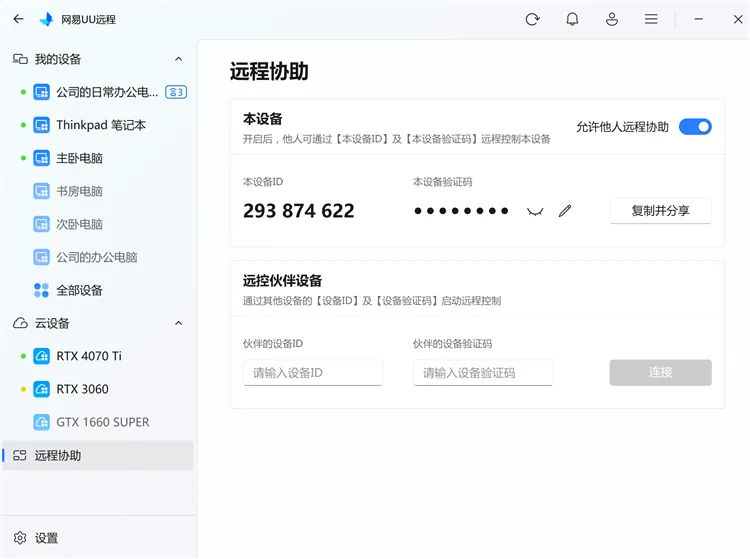The height and width of the screenshot is (559, 750).
Task: Click the 公司的办公电脑 monitor icon
Action: click(x=41, y=257)
